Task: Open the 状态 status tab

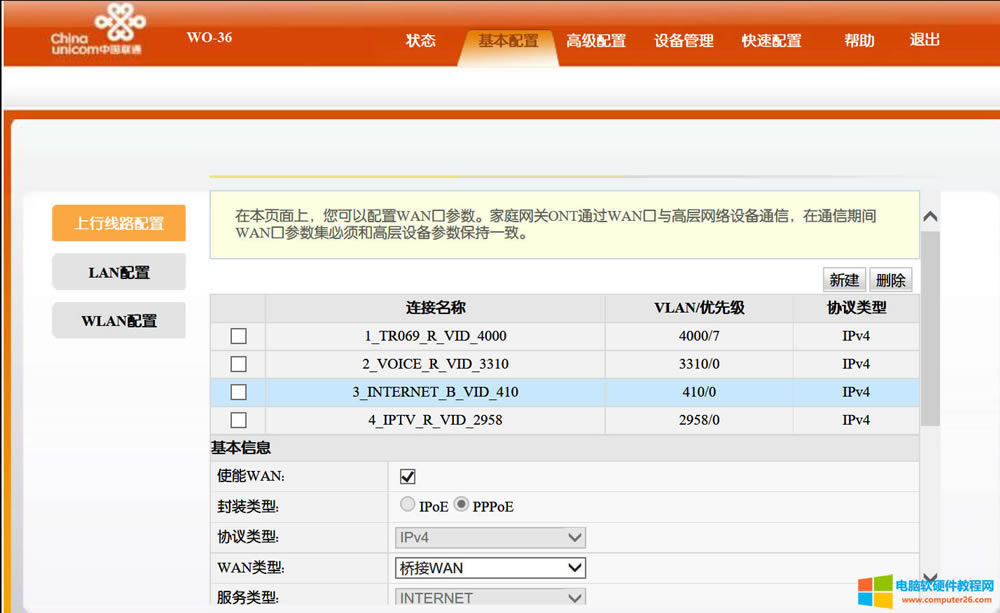Action: click(421, 41)
